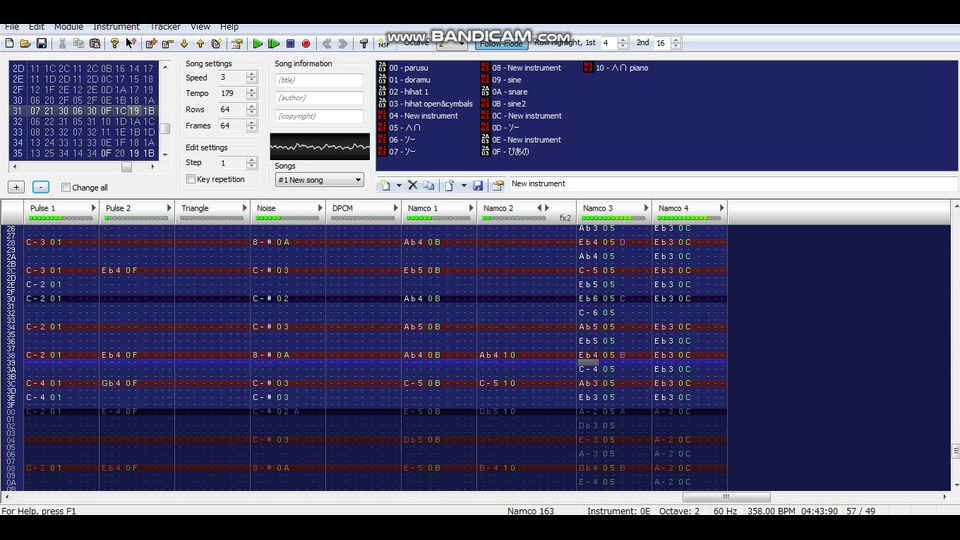Expand Pulse 1 channel effect columns
The height and width of the screenshot is (540, 960).
[x=94, y=208]
